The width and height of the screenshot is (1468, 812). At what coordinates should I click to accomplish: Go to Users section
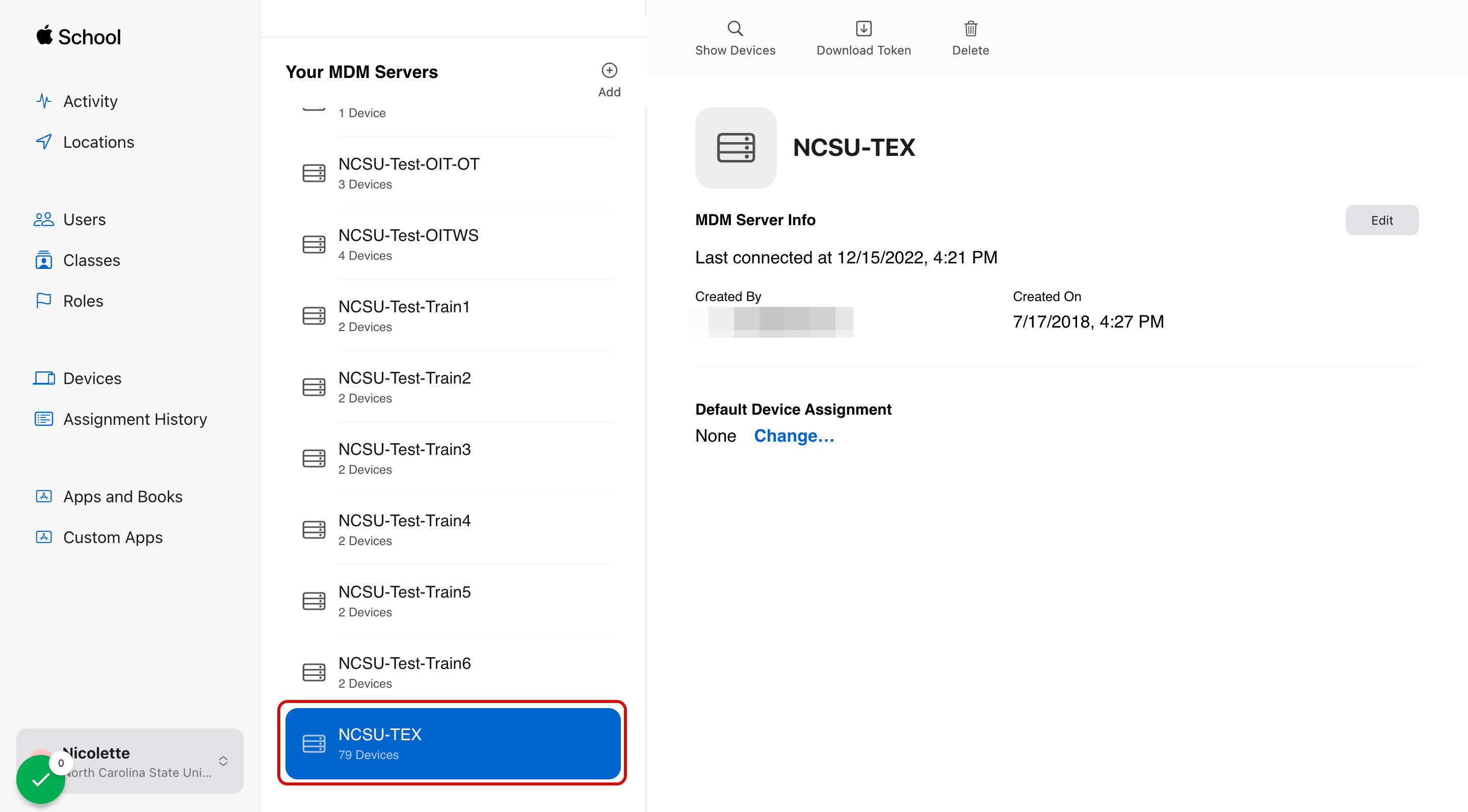coord(70,219)
